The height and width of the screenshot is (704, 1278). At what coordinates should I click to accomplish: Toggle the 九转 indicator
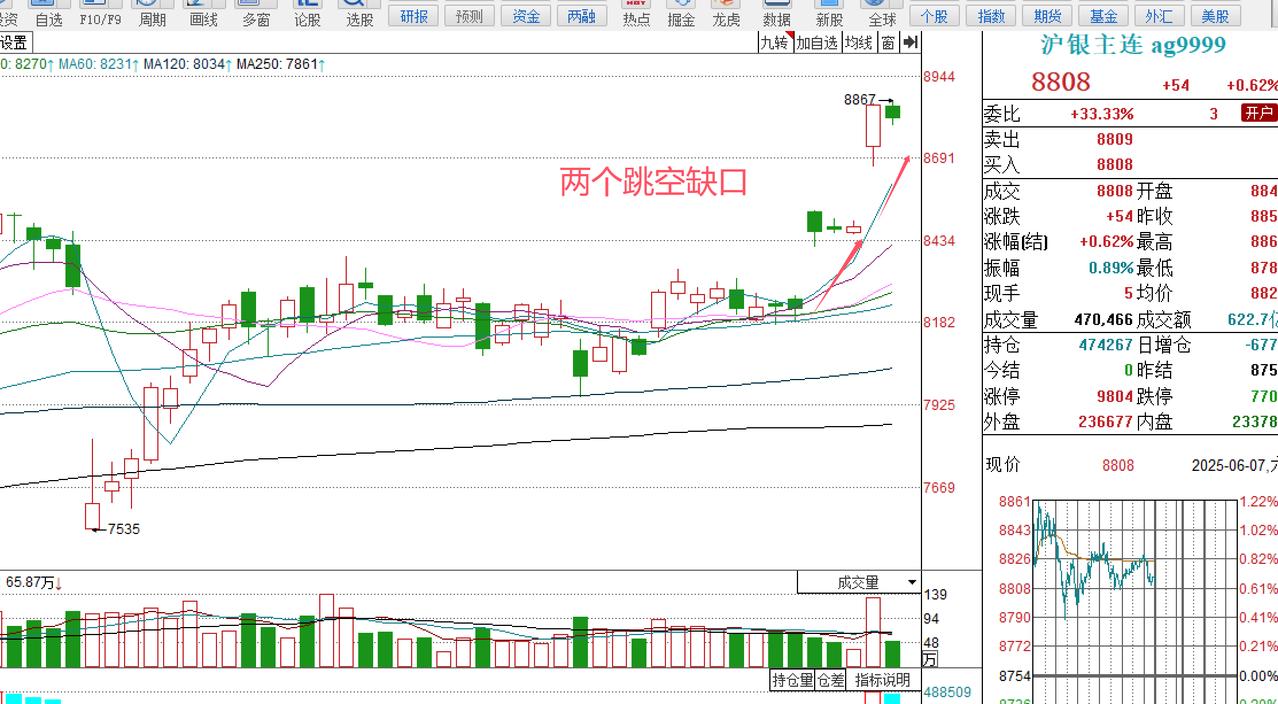coord(775,42)
